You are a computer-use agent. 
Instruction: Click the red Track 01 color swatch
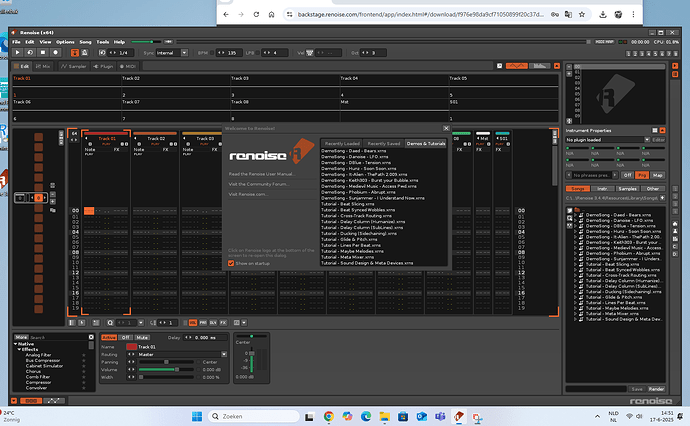pos(132,347)
